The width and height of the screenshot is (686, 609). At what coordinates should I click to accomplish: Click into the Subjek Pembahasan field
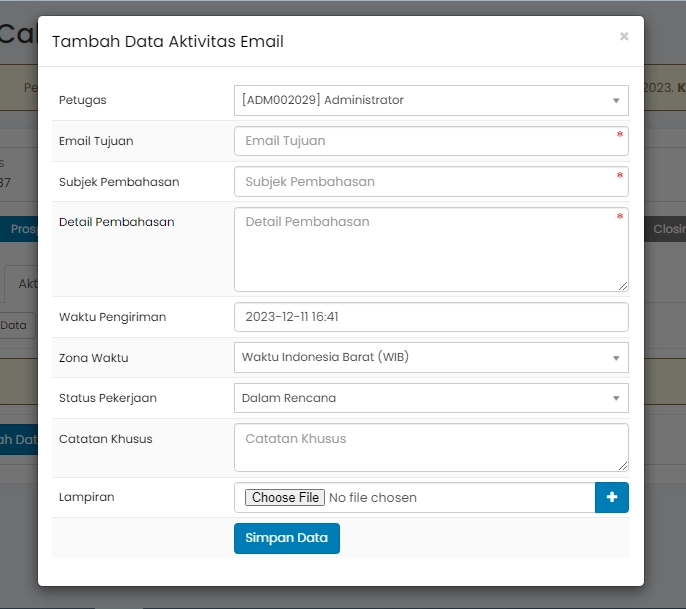pyautogui.click(x=430, y=182)
